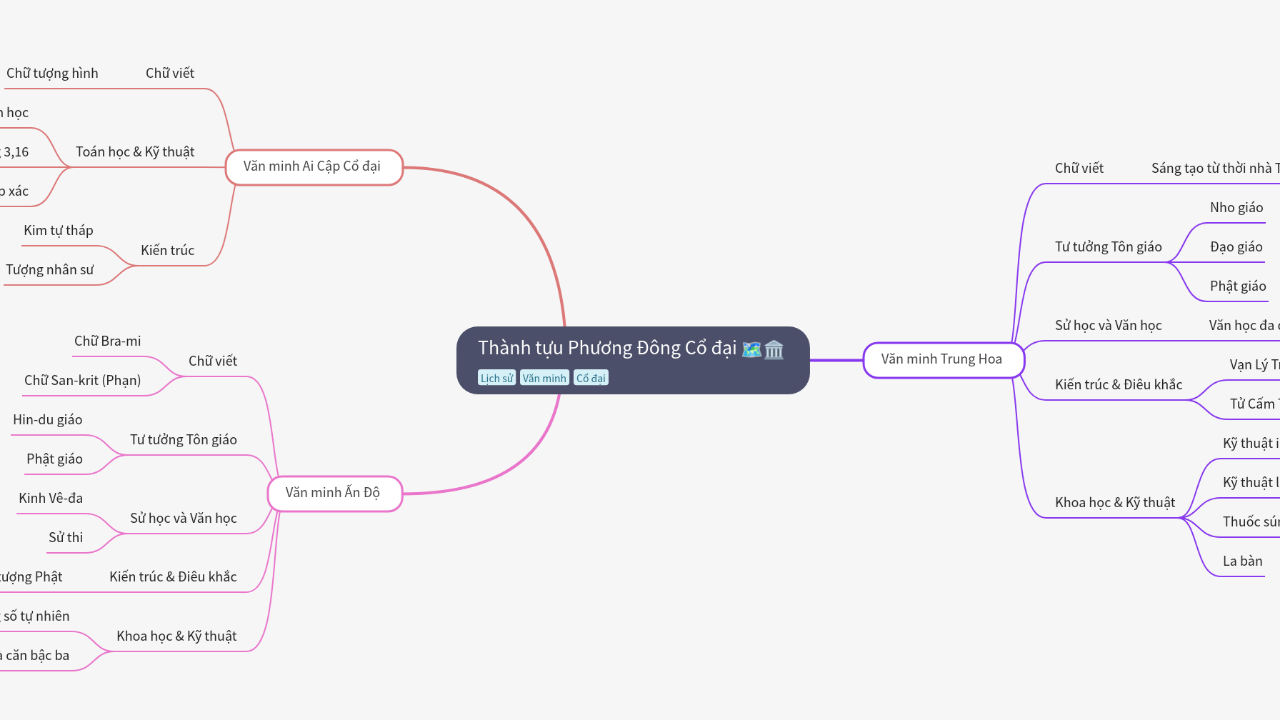Select the 'Nho giáo' node
This screenshot has height=720, width=1280.
point(1236,208)
